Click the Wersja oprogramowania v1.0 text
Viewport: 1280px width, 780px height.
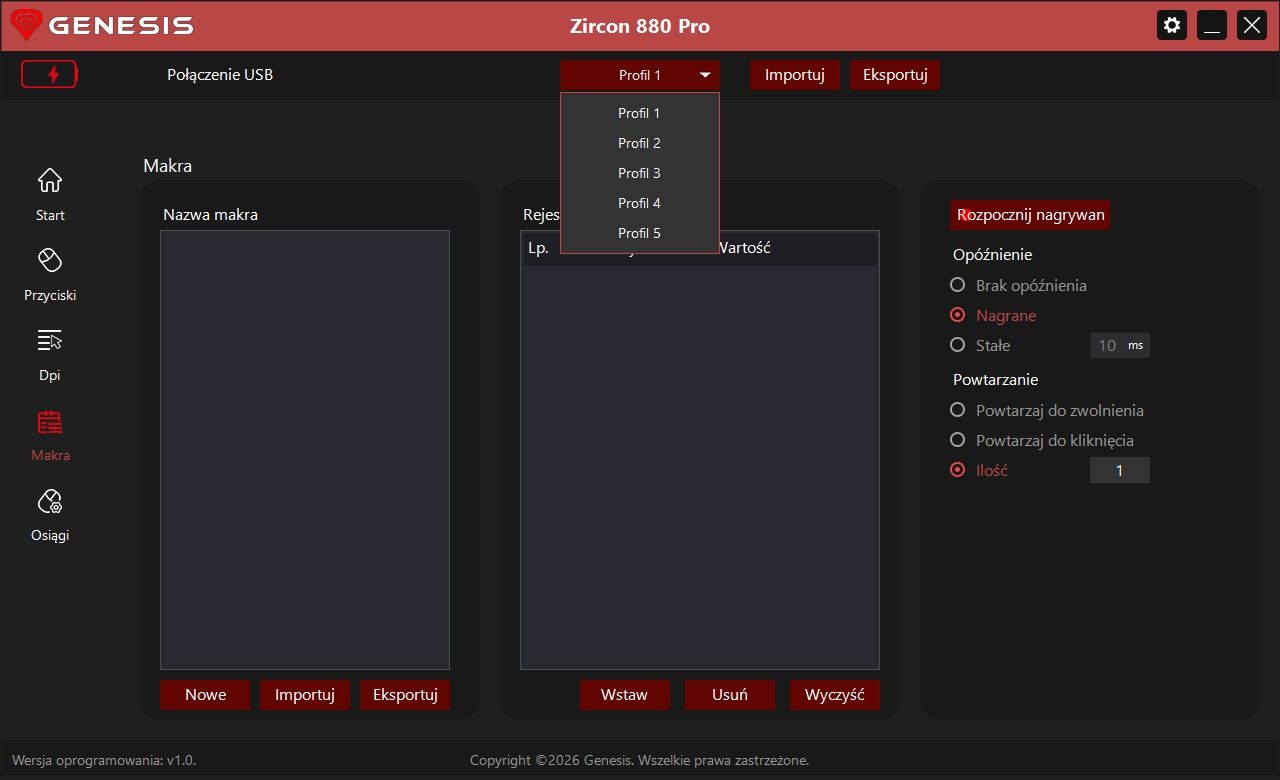tap(104, 760)
